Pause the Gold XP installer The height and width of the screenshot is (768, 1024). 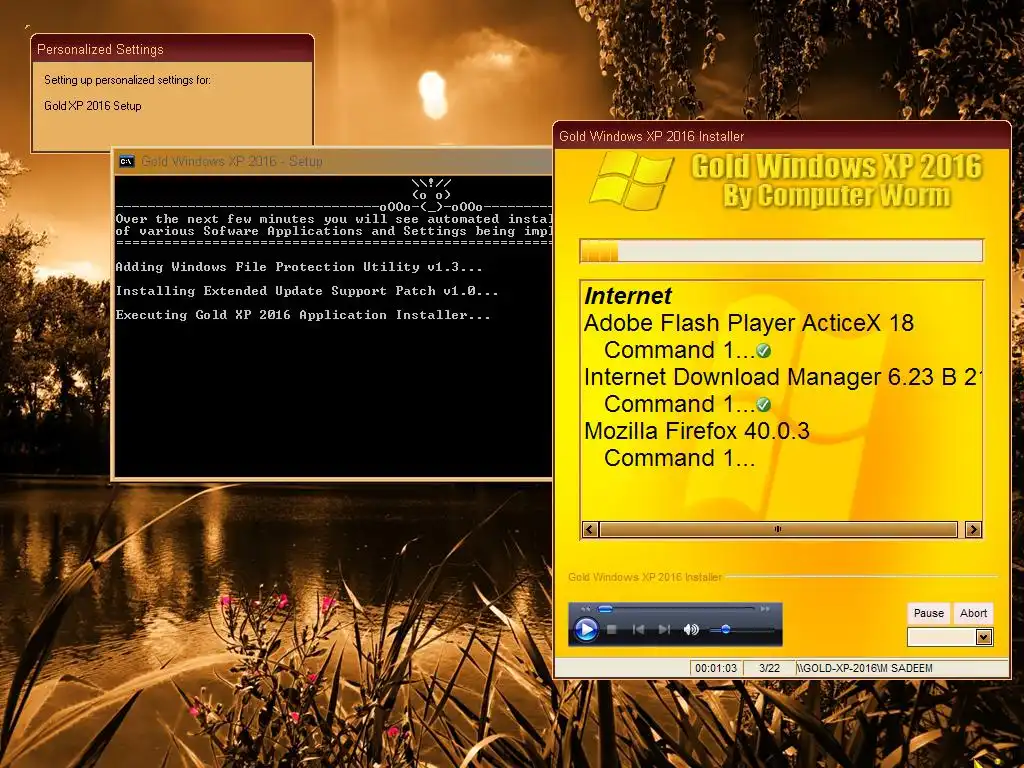tap(929, 613)
